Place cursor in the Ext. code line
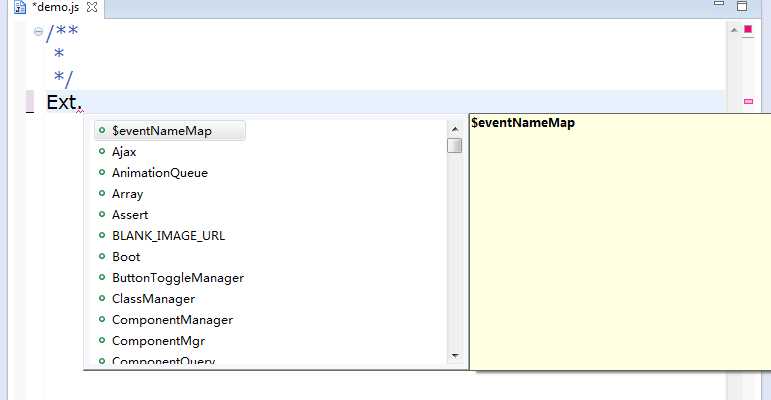 [x=300, y=101]
